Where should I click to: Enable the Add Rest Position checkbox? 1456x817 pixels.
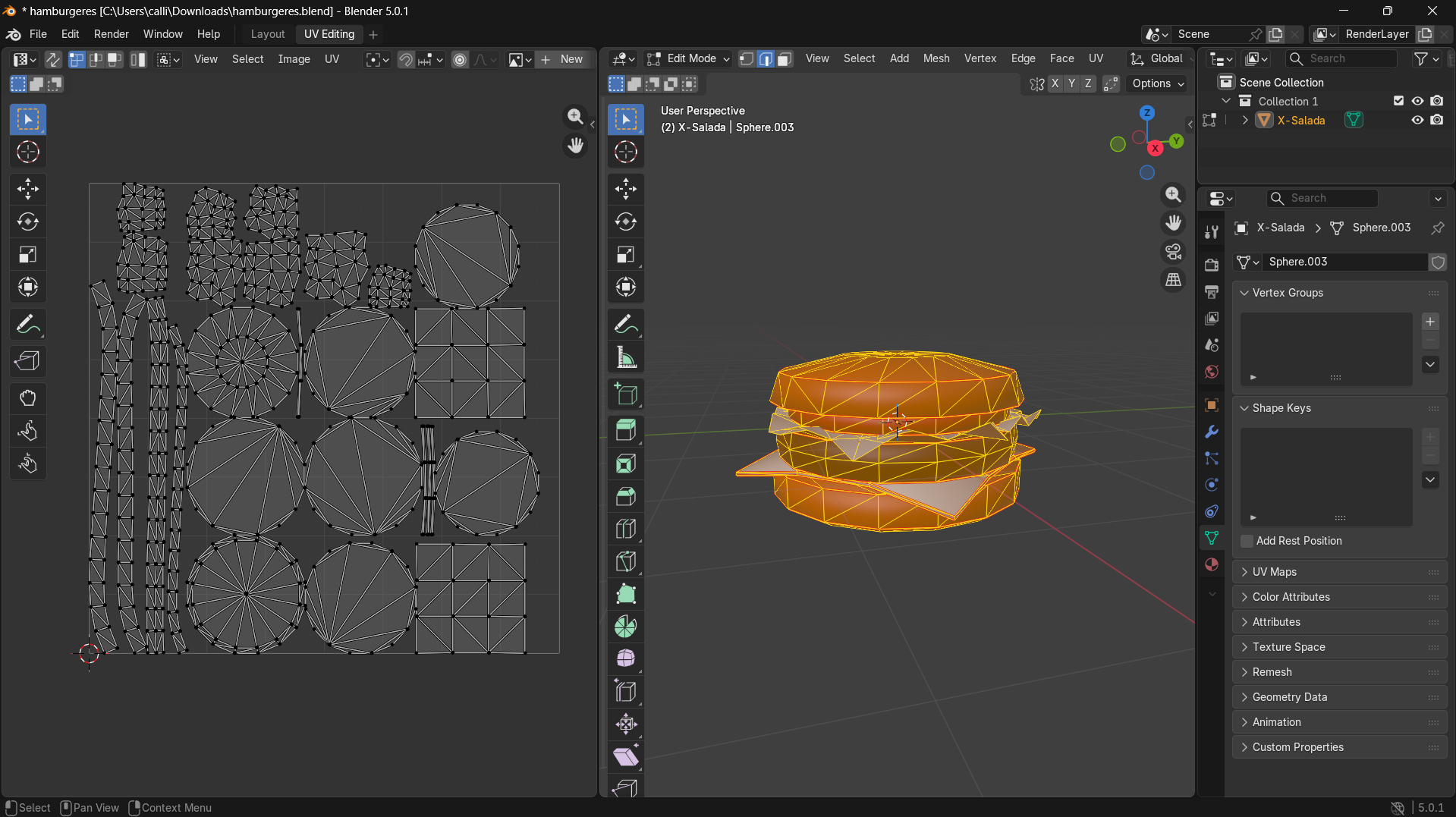pyautogui.click(x=1247, y=541)
